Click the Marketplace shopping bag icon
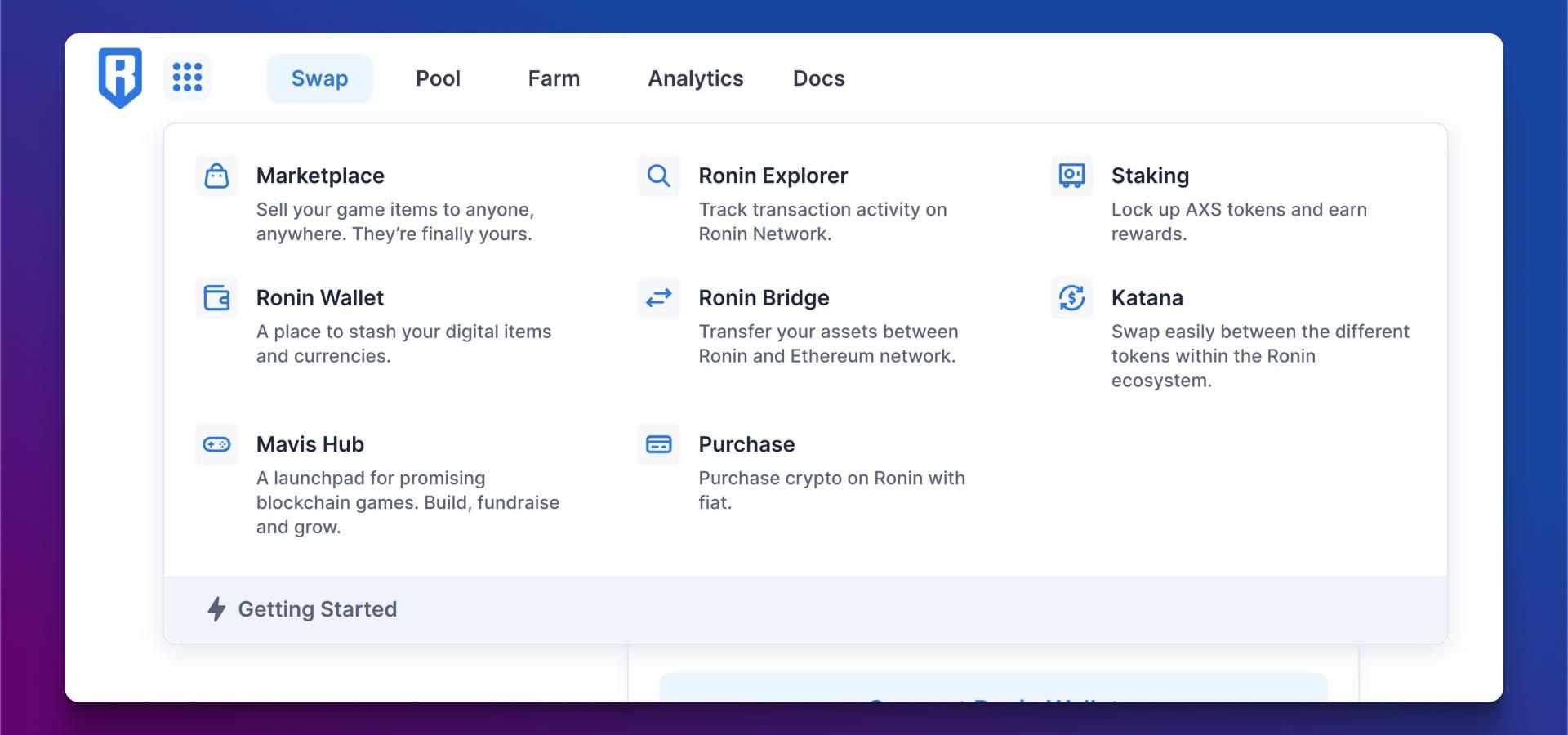The width and height of the screenshot is (1568, 735). point(216,176)
